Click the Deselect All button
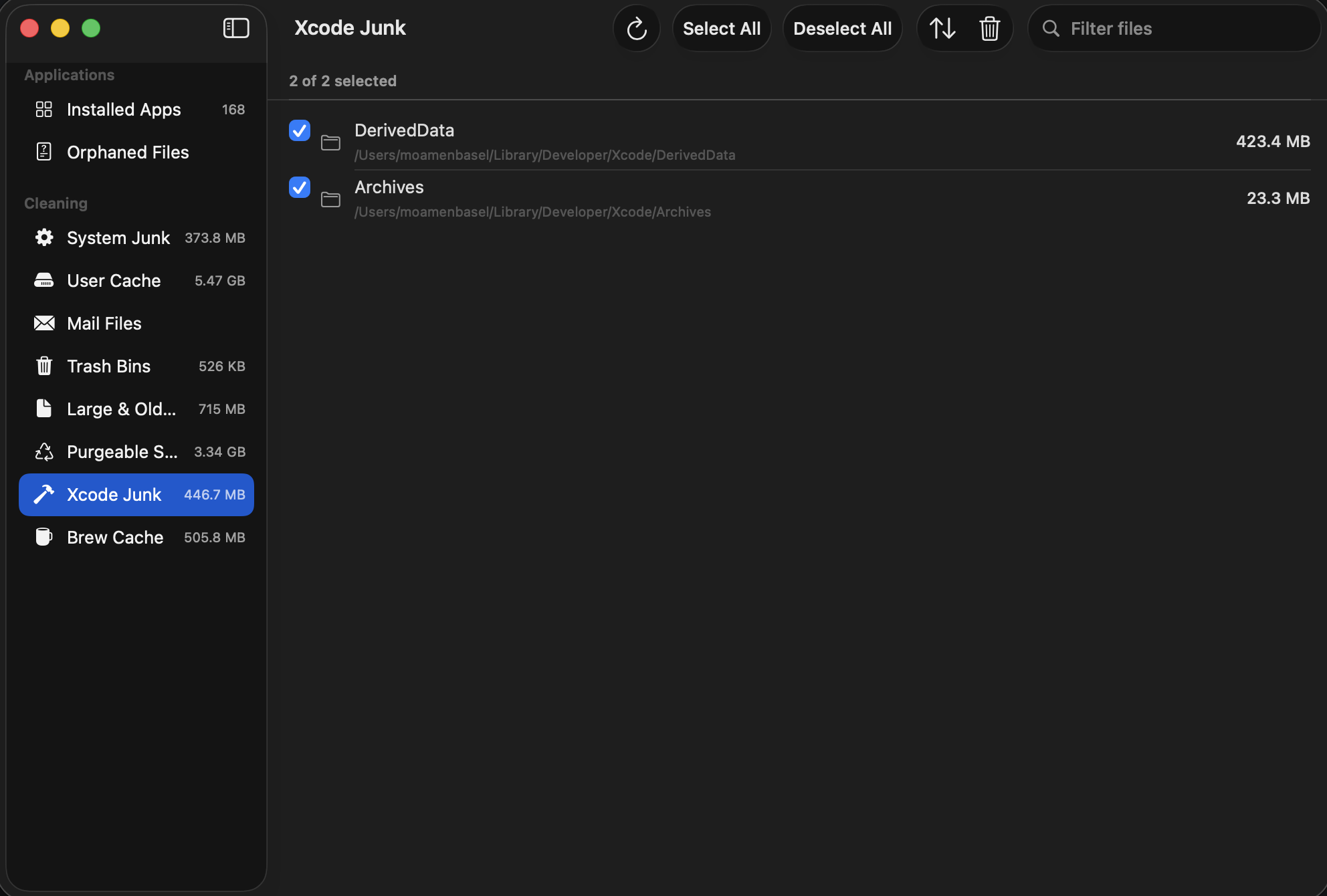Screen dimensions: 1327x896 tap(842, 28)
